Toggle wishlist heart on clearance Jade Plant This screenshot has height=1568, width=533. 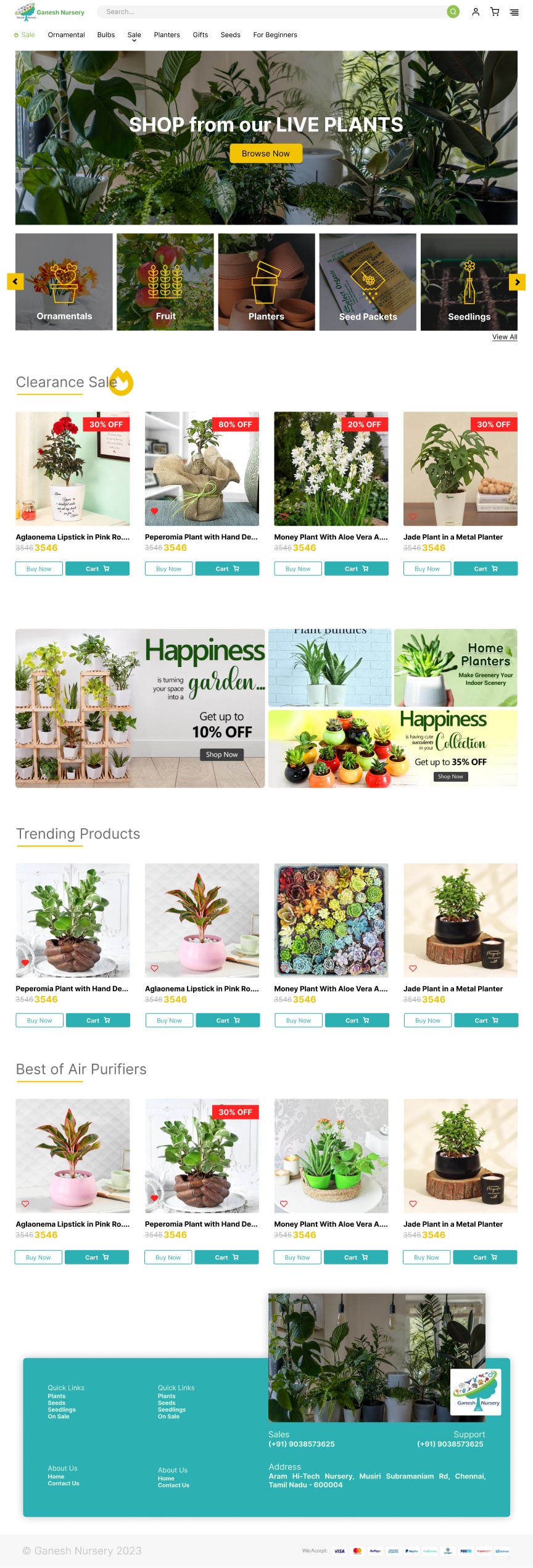click(413, 516)
